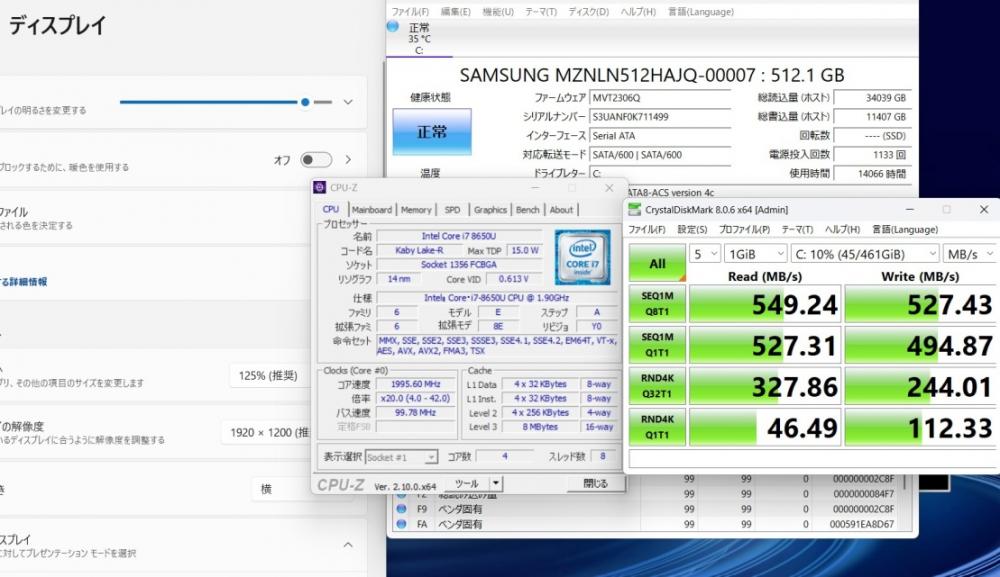Click the blue status circle on the F9 row

pos(401,509)
